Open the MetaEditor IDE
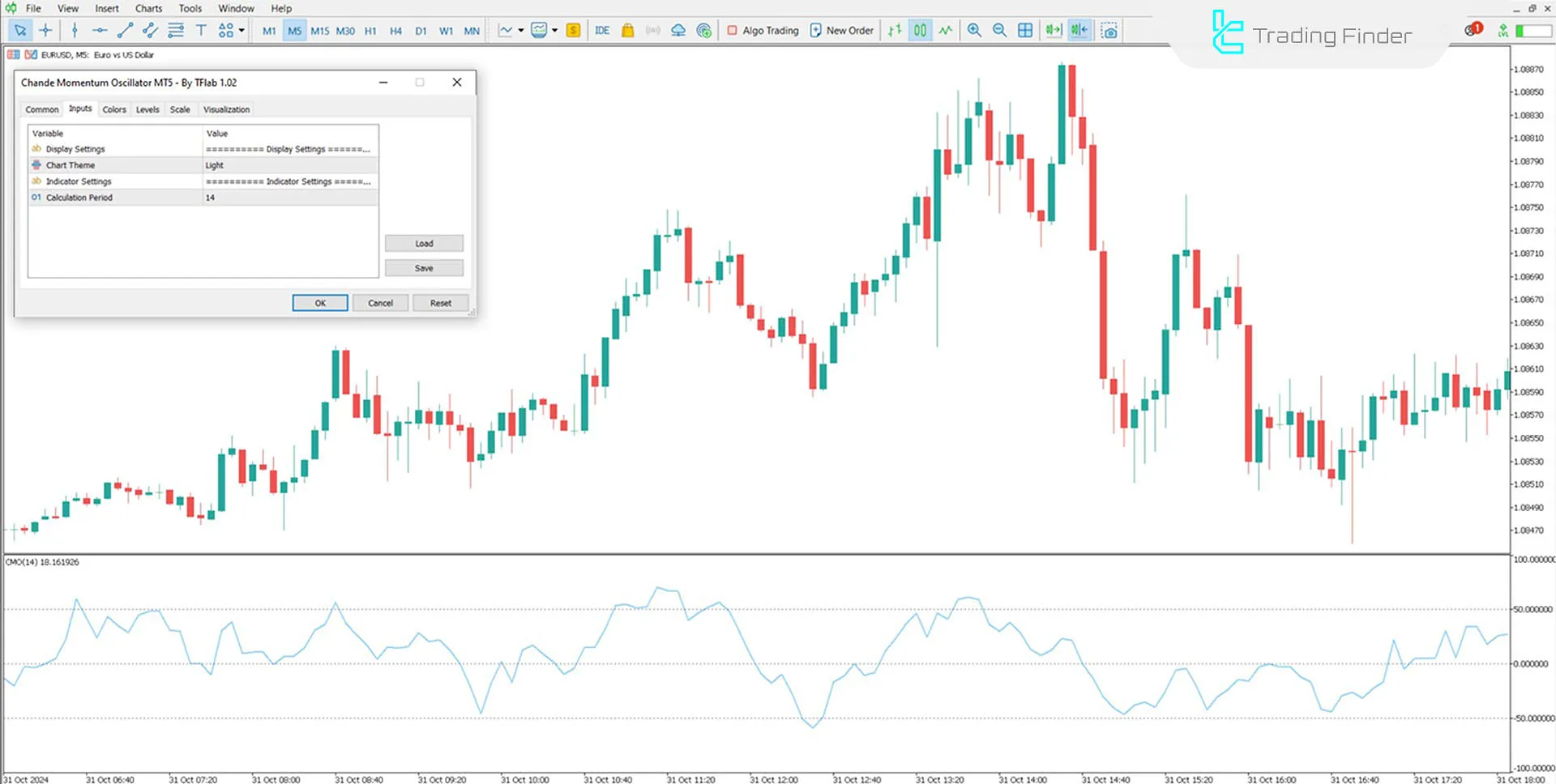Viewport: 1556px width, 784px height. point(601,31)
